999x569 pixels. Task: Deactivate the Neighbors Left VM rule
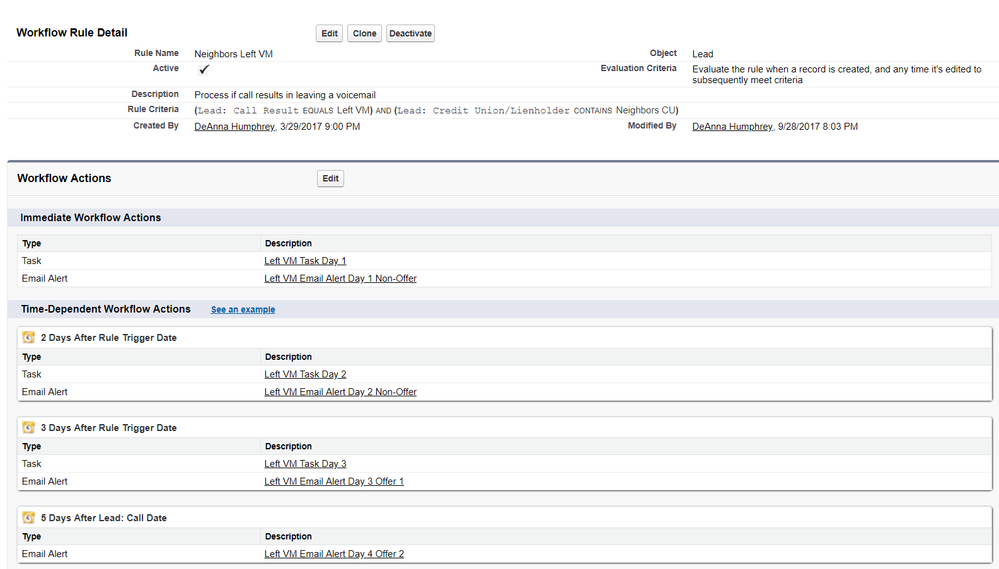[x=410, y=33]
